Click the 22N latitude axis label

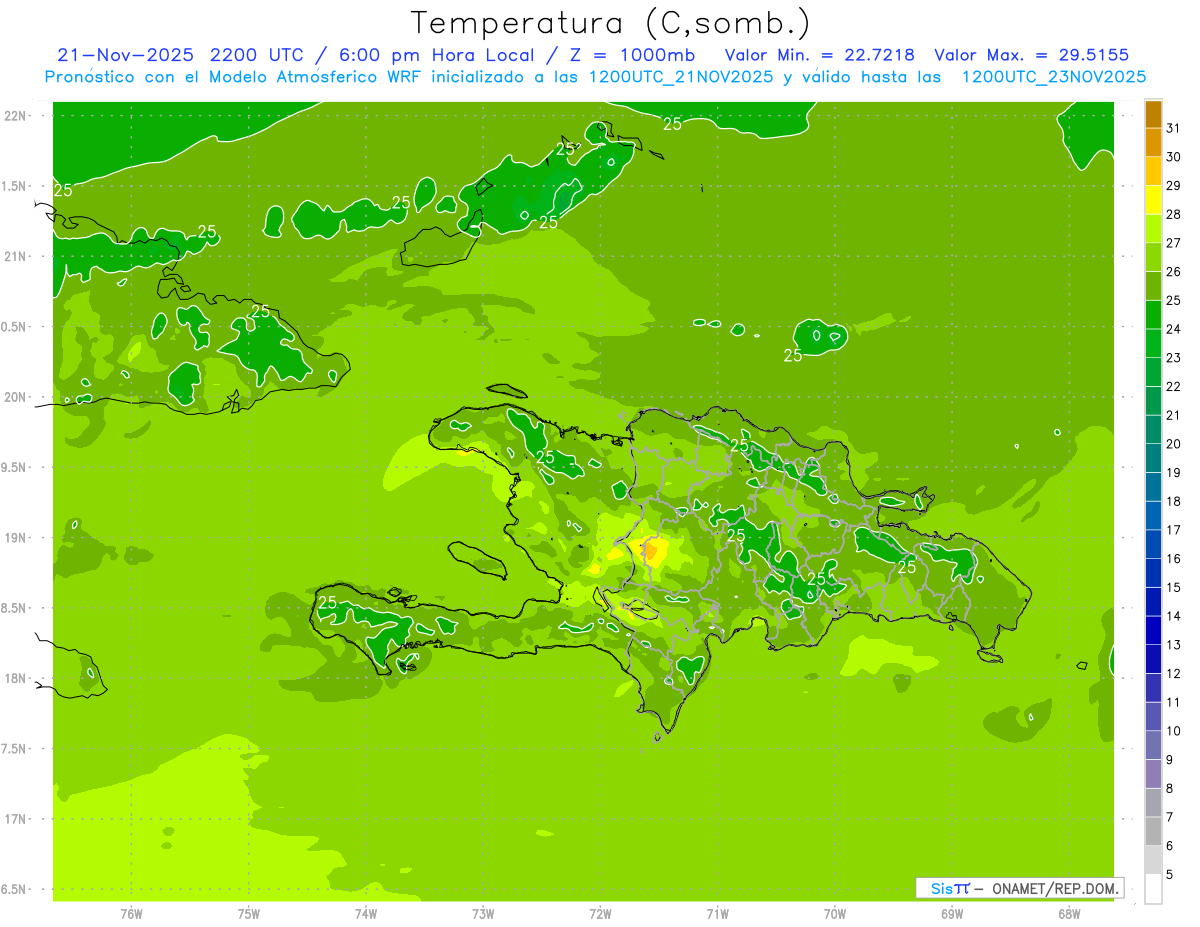15,115
